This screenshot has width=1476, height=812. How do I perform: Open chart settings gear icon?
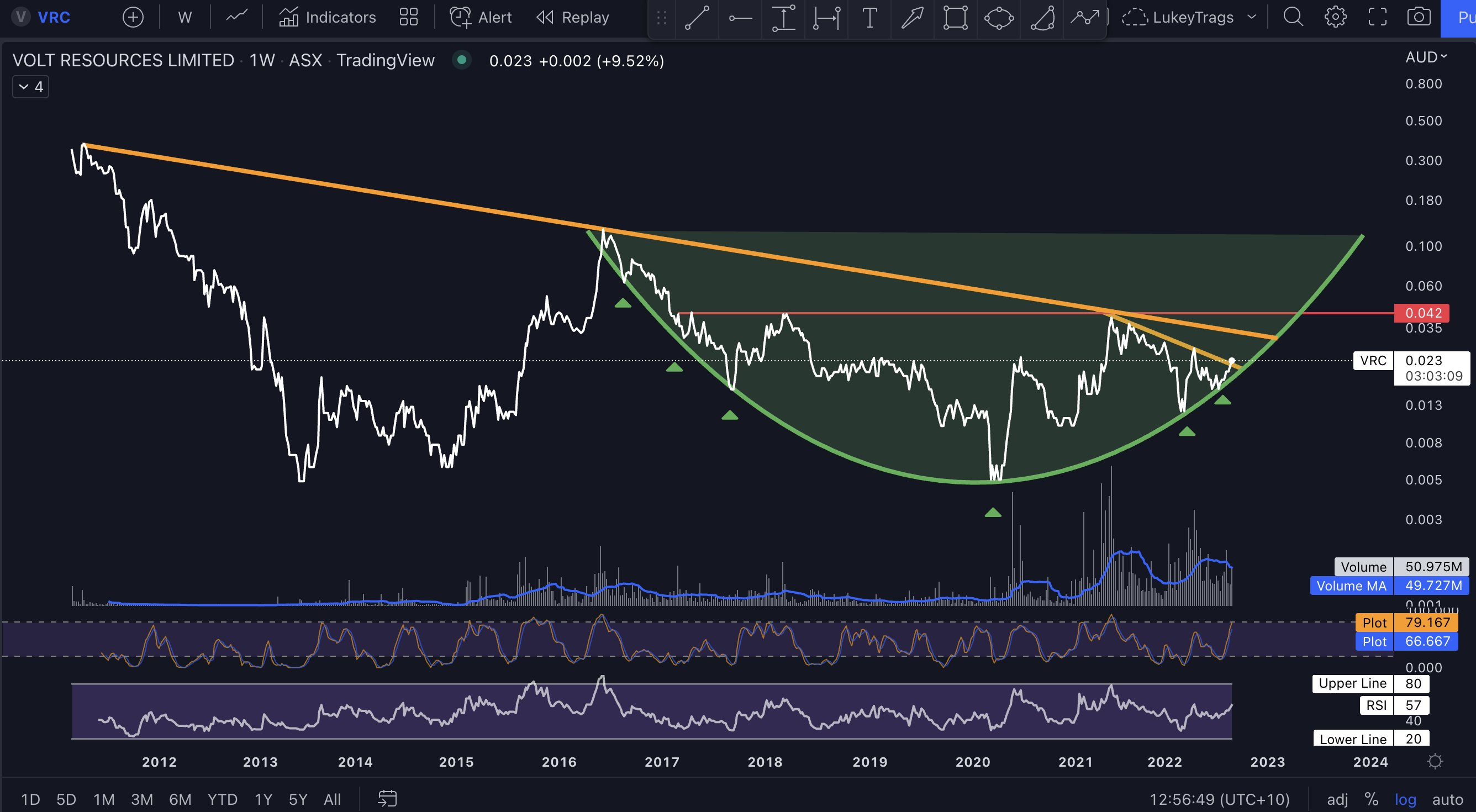[1335, 17]
